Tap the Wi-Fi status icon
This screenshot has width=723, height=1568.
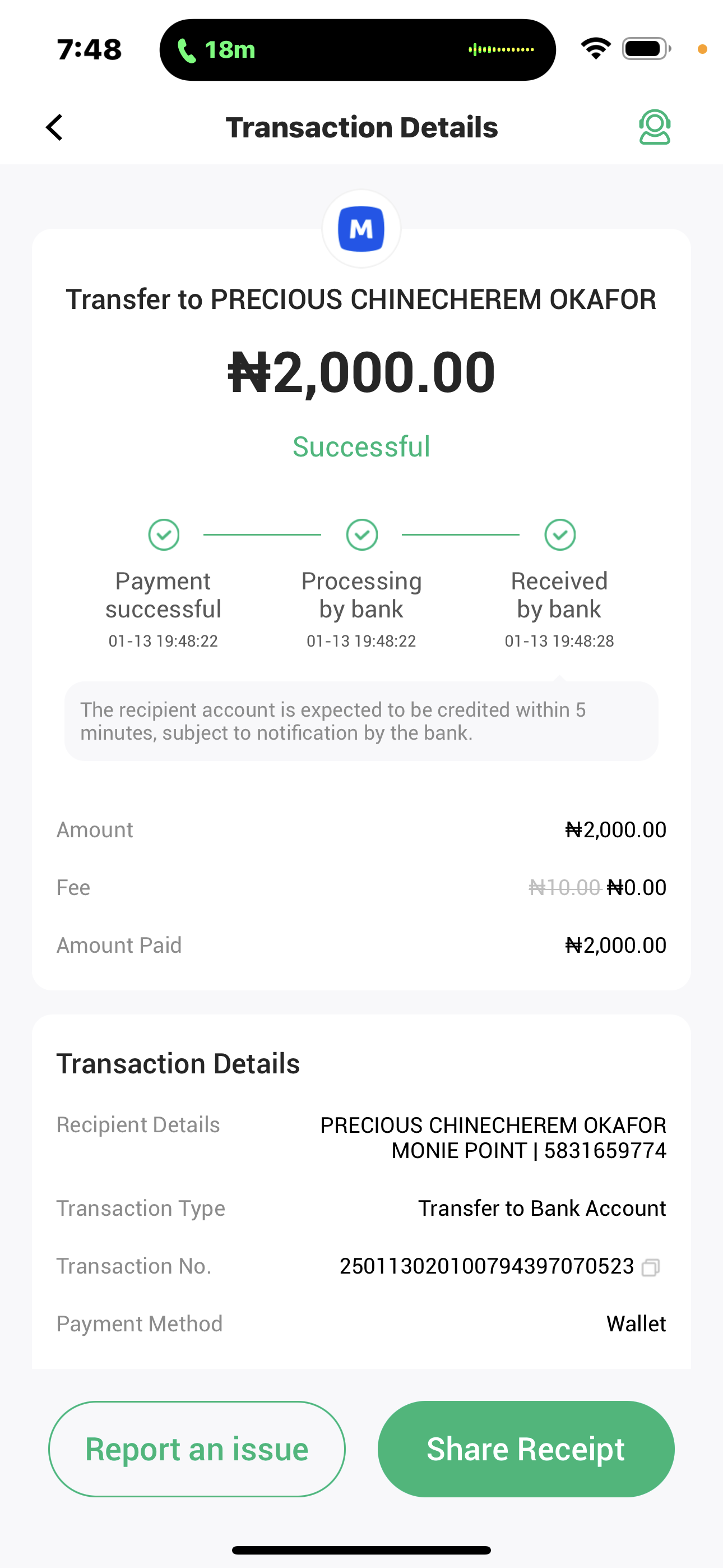pyautogui.click(x=596, y=49)
